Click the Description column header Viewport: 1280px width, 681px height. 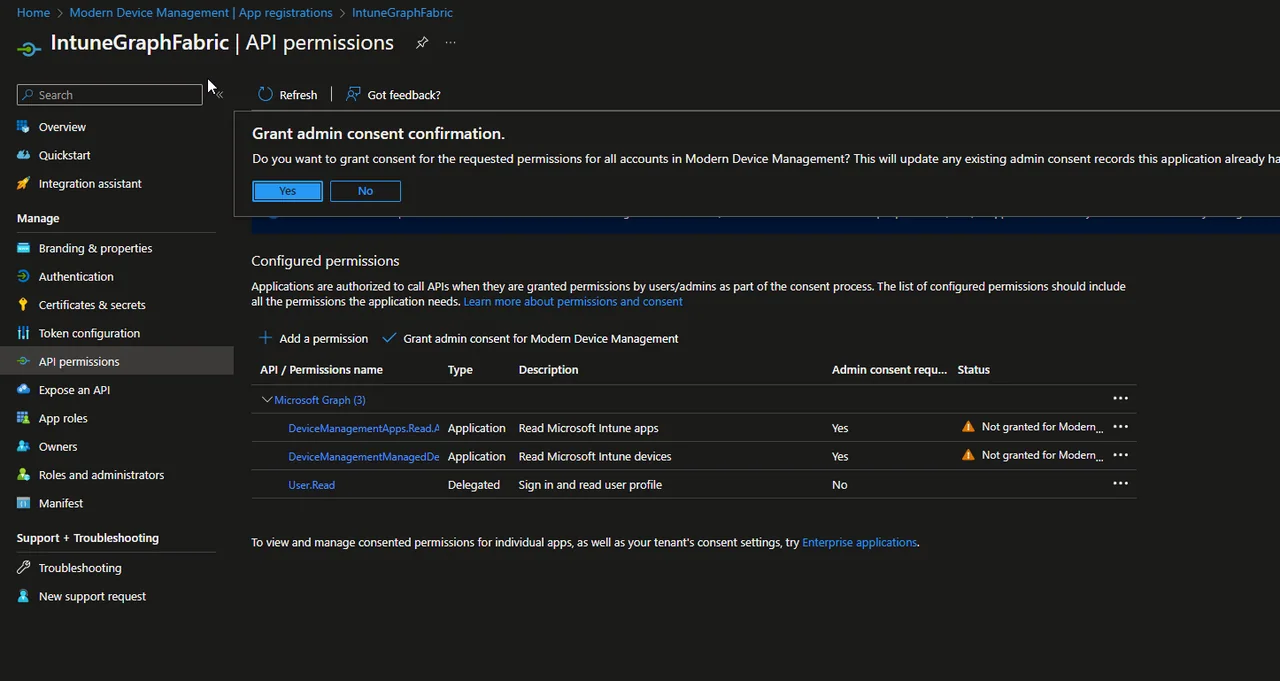(548, 370)
